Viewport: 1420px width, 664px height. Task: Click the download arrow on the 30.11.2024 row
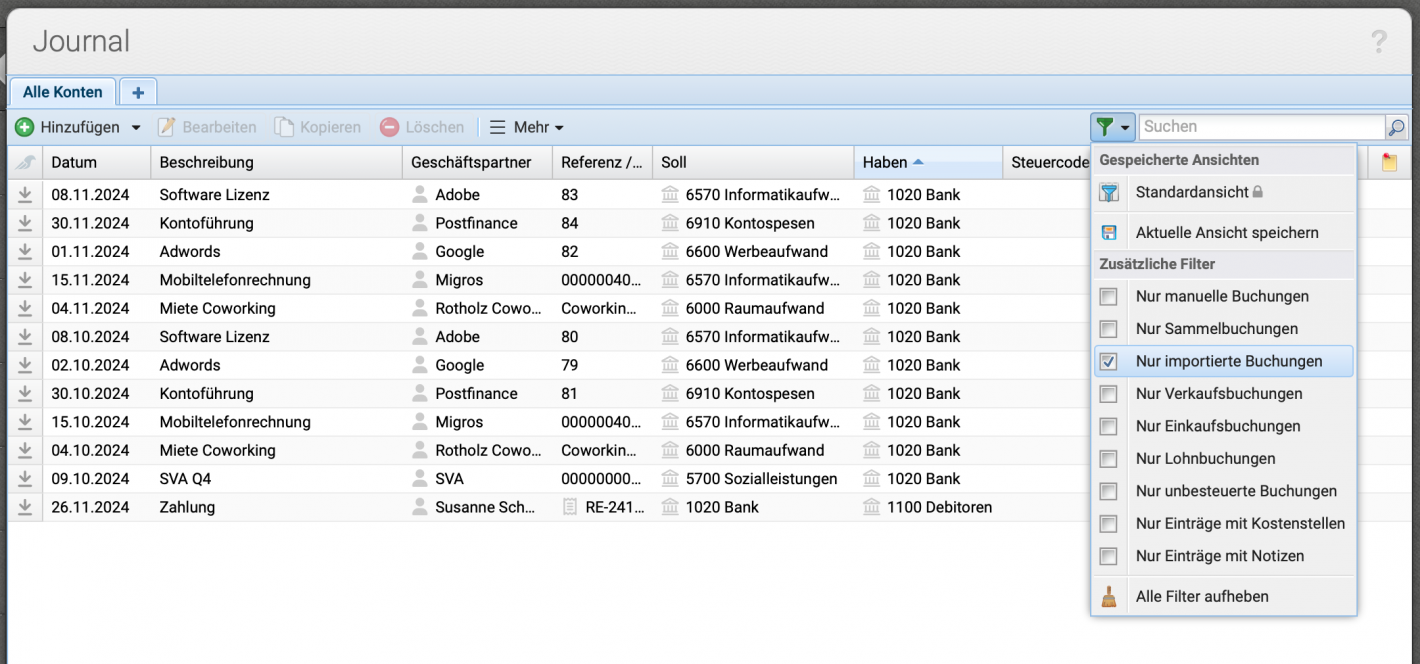tap(25, 223)
